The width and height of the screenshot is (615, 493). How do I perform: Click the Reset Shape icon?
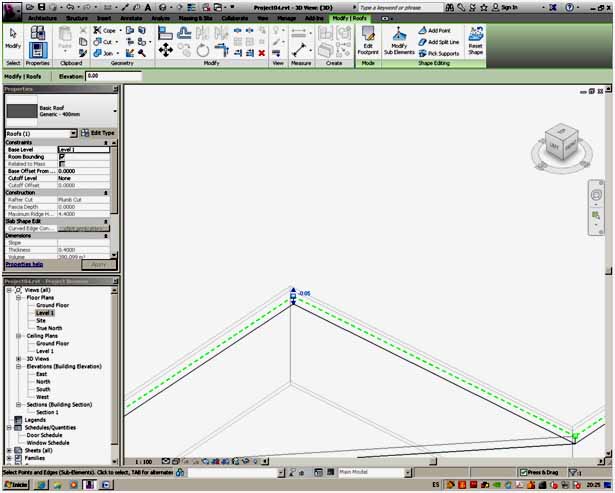pyautogui.click(x=477, y=39)
